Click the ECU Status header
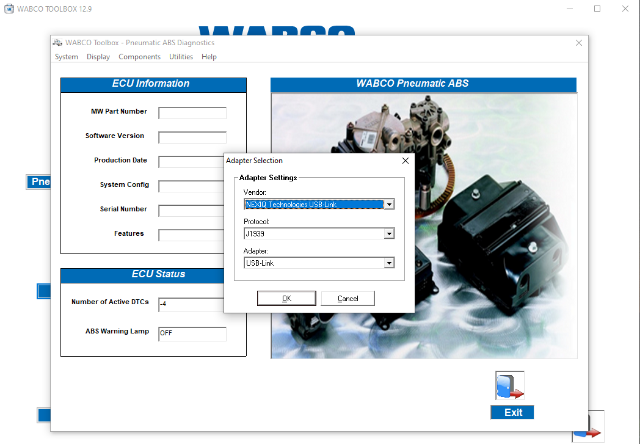 coord(142,275)
